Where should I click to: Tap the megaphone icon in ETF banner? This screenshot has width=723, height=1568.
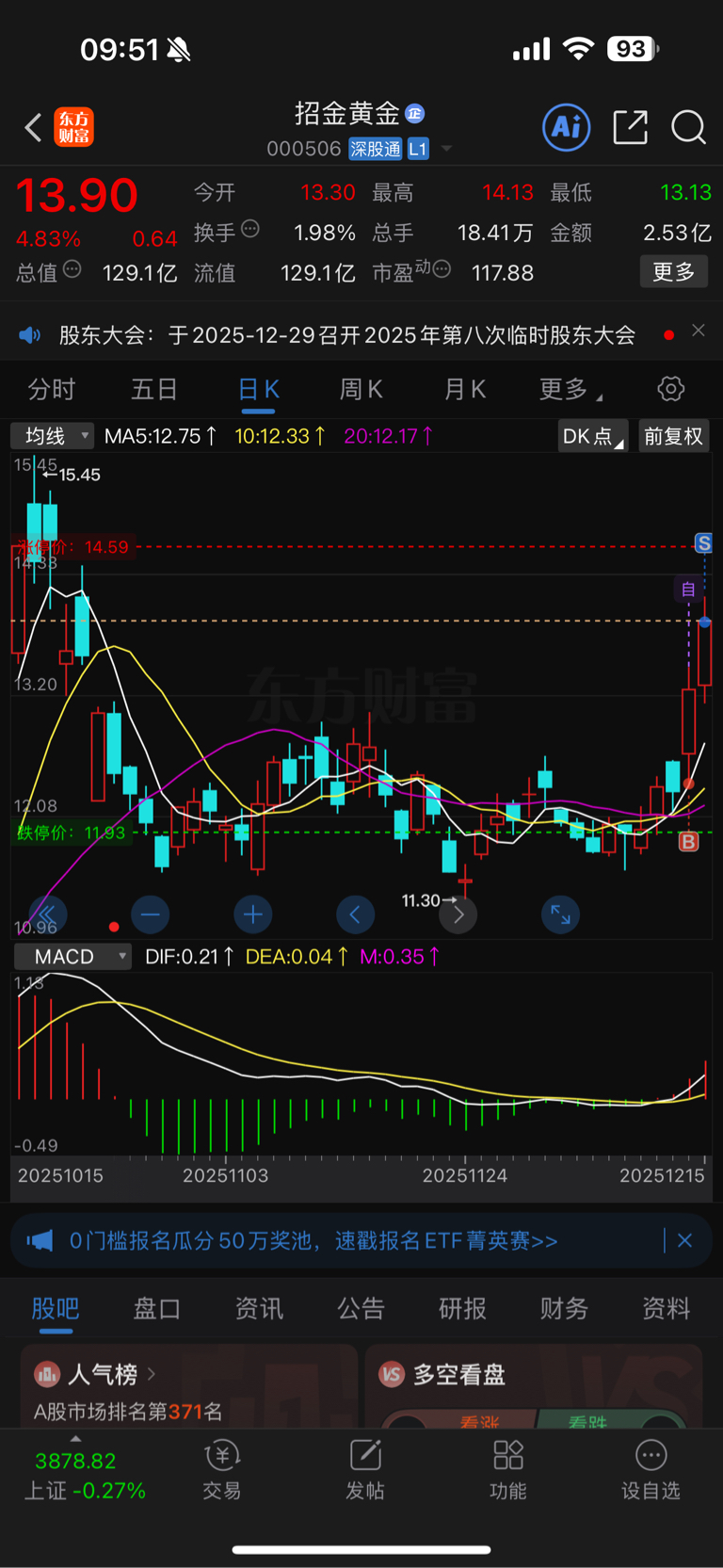pos(40,1240)
